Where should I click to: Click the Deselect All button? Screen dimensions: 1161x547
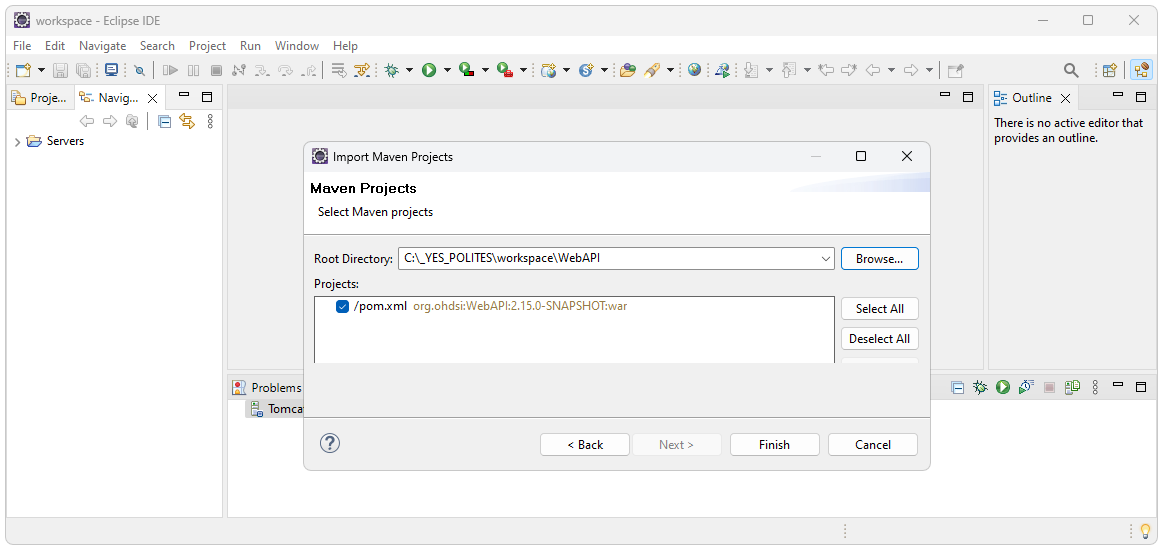pyautogui.click(x=880, y=339)
